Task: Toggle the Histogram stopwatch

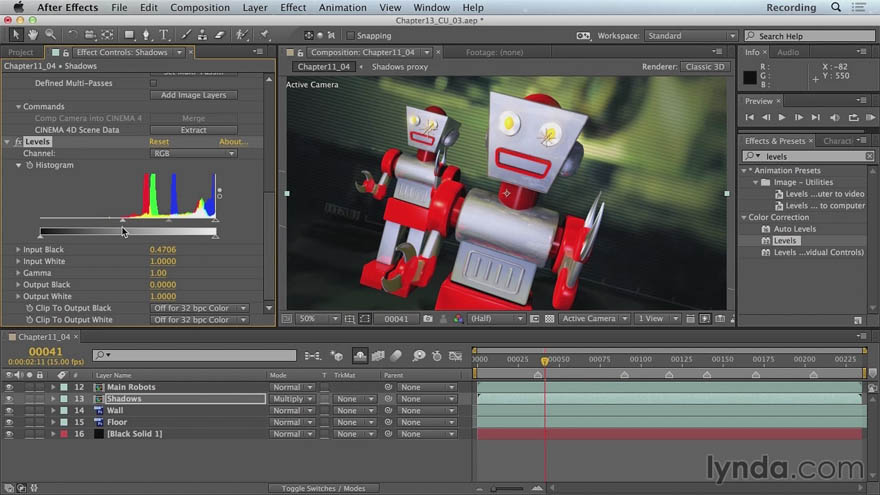Action: point(29,165)
